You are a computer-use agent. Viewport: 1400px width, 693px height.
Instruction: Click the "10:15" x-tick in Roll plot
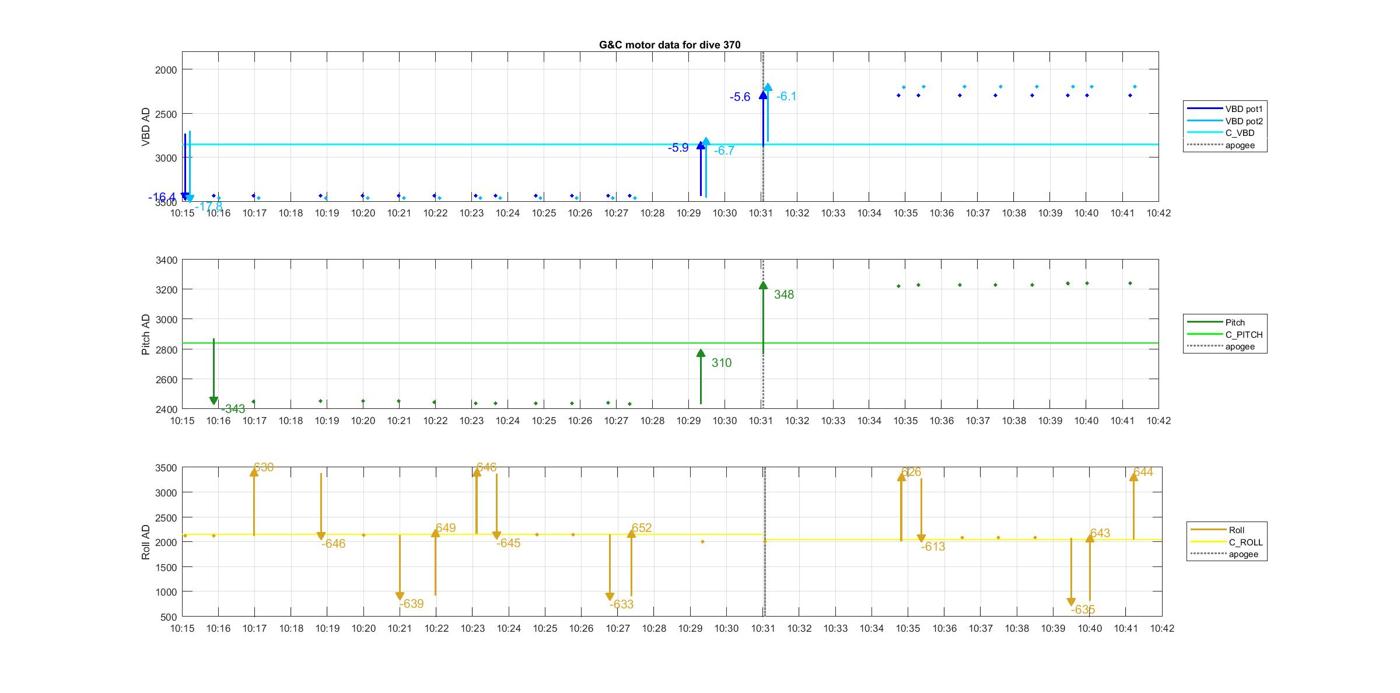[x=182, y=628]
